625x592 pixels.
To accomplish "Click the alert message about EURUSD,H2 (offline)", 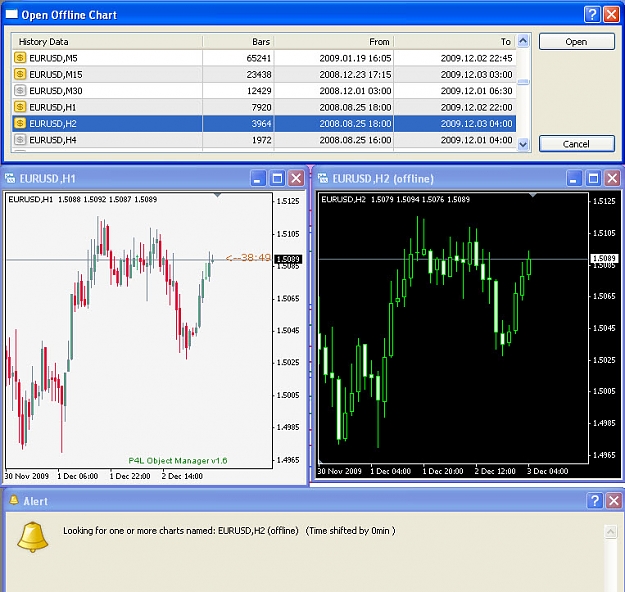I will click(229, 531).
